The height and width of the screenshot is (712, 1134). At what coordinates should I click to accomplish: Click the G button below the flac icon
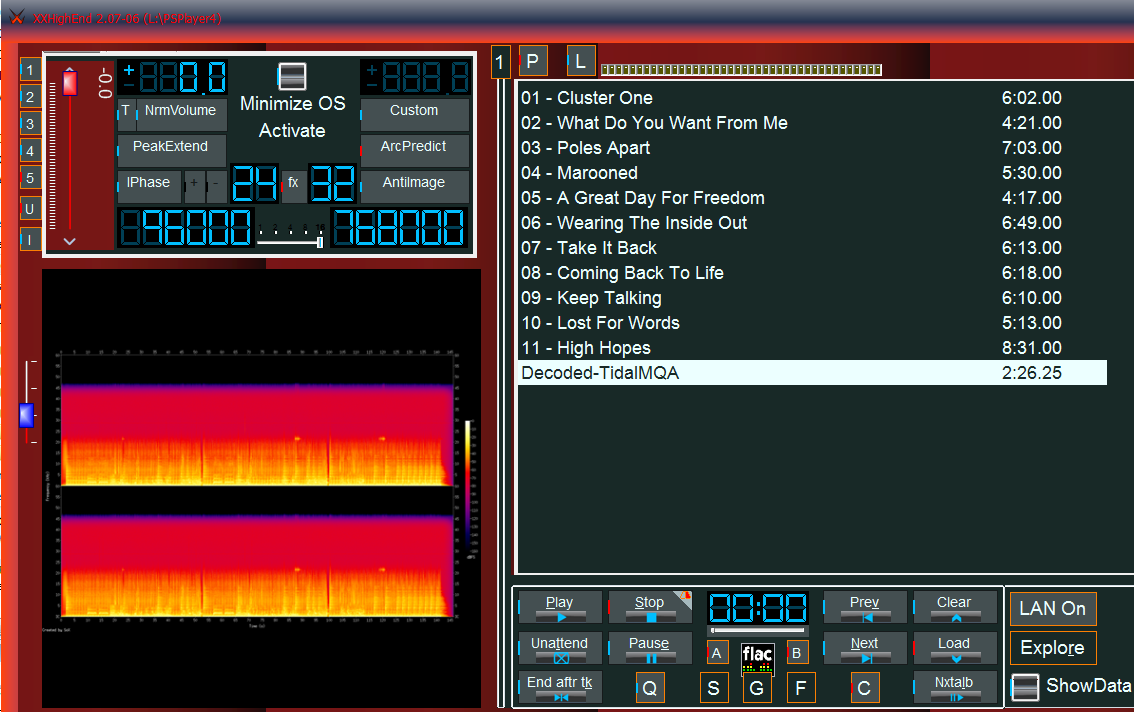click(757, 688)
